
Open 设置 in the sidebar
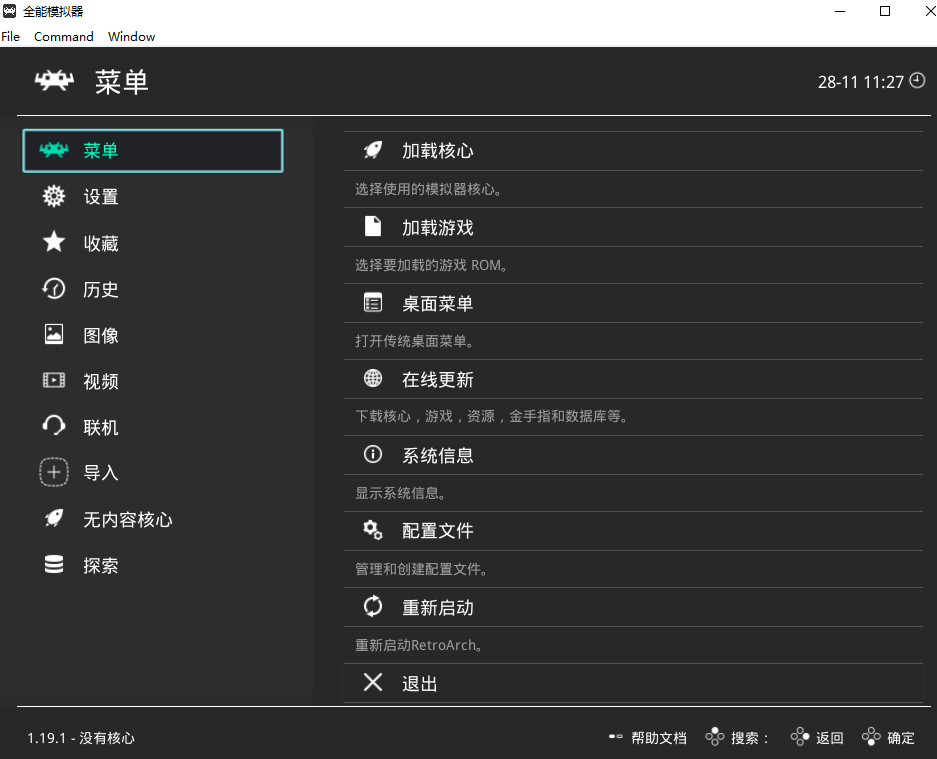100,197
